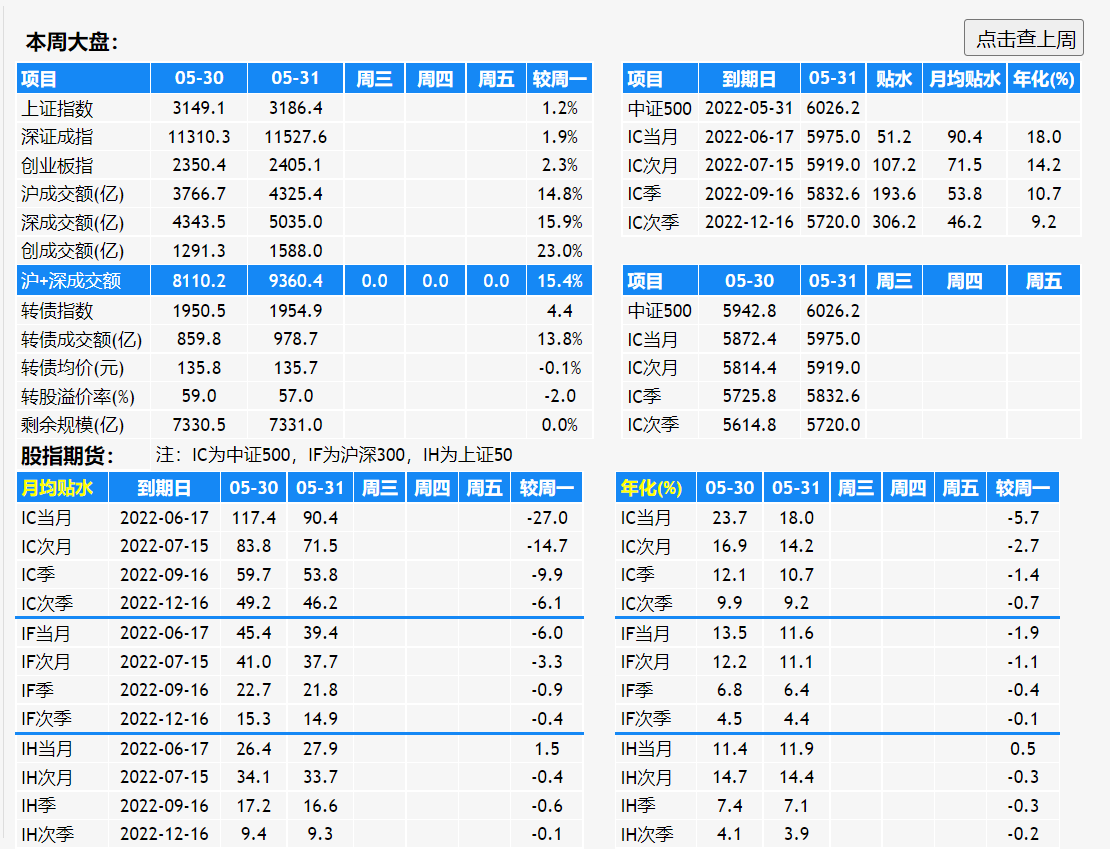Click IC次月 年化 value 16.9
1110x849 pixels.
pos(729,546)
